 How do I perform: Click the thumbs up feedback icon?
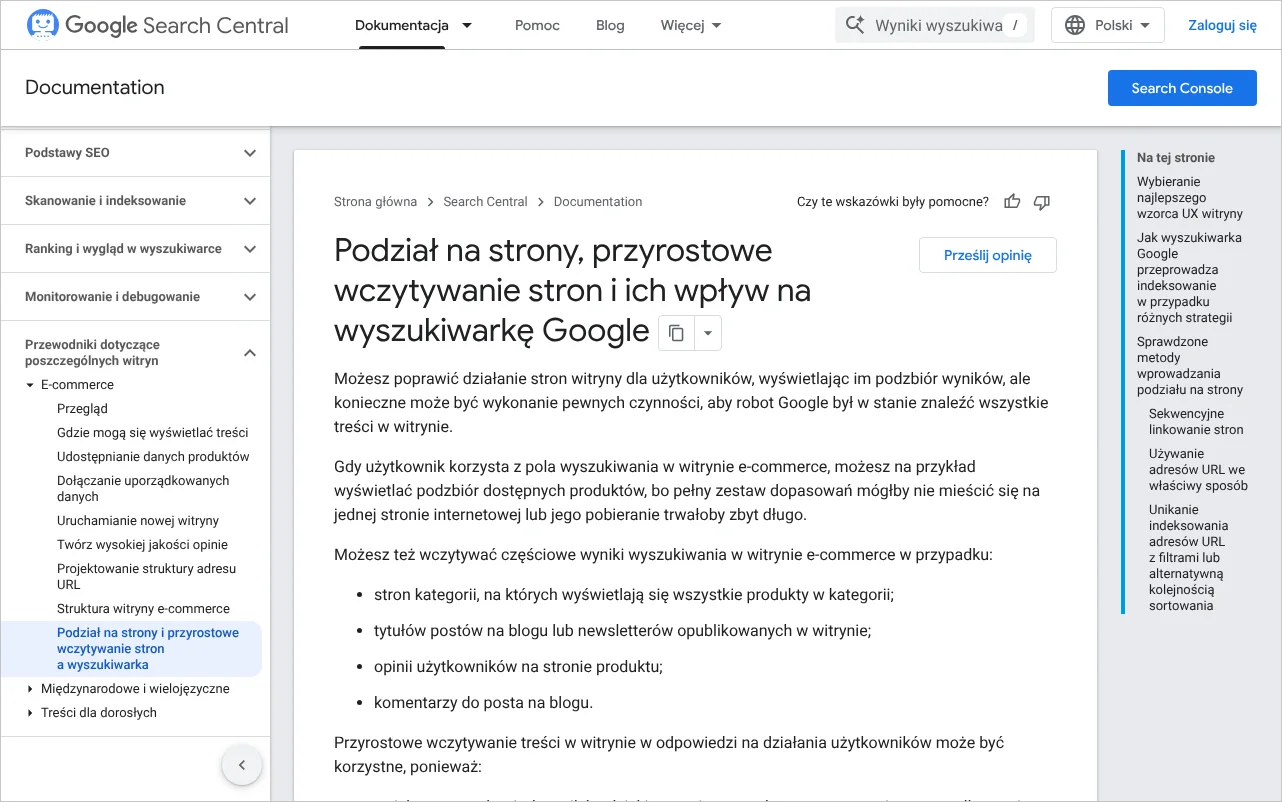pyautogui.click(x=1012, y=202)
